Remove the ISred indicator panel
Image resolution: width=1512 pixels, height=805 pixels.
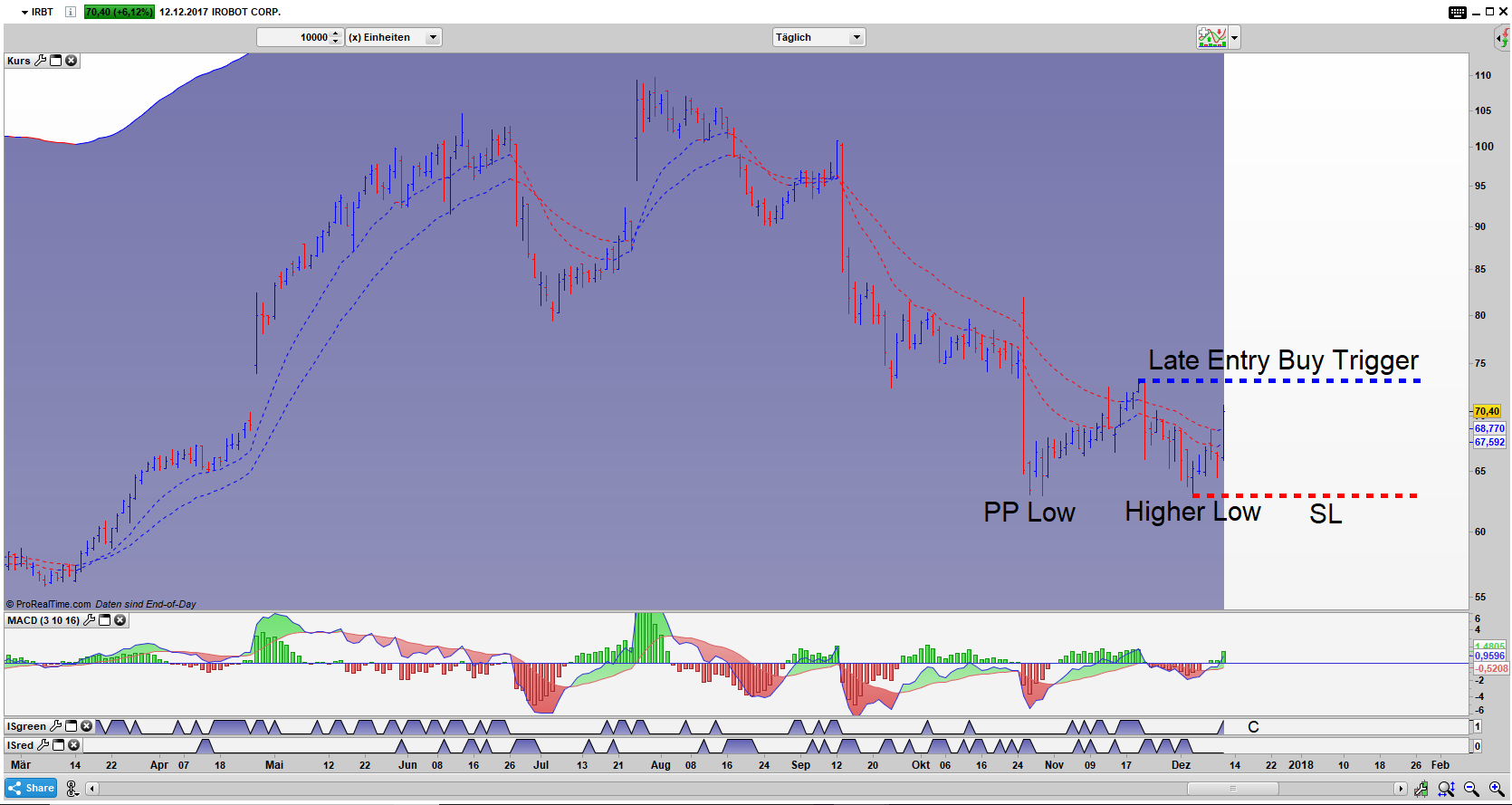tap(74, 745)
